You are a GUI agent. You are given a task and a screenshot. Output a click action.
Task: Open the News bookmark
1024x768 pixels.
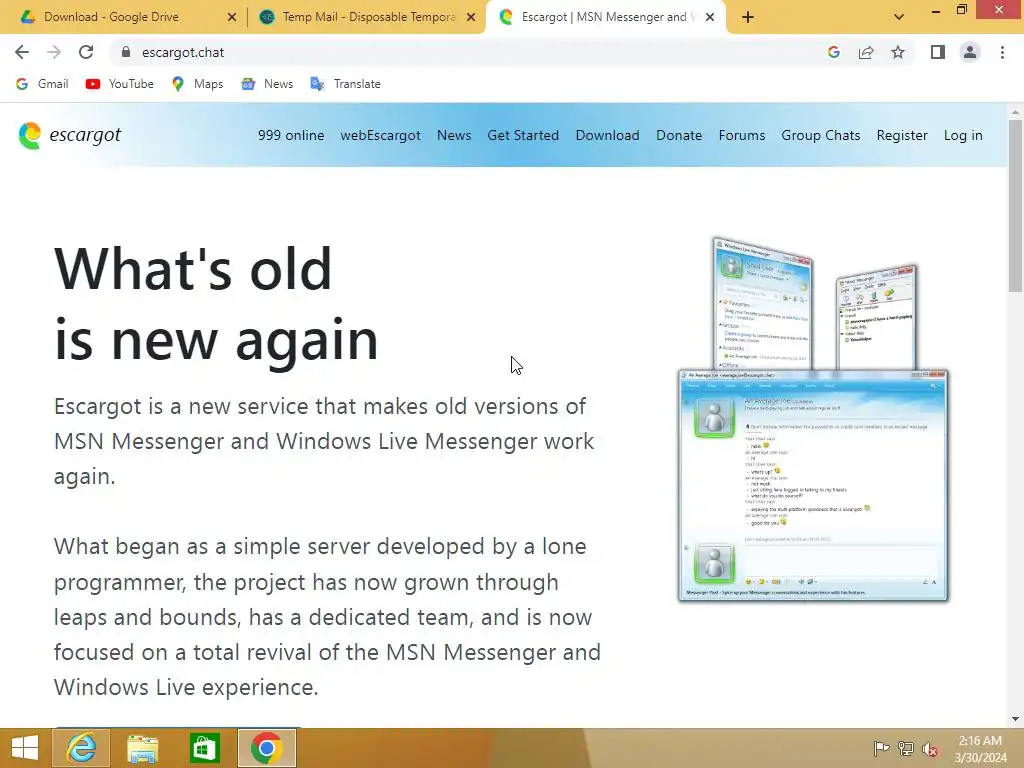[267, 84]
